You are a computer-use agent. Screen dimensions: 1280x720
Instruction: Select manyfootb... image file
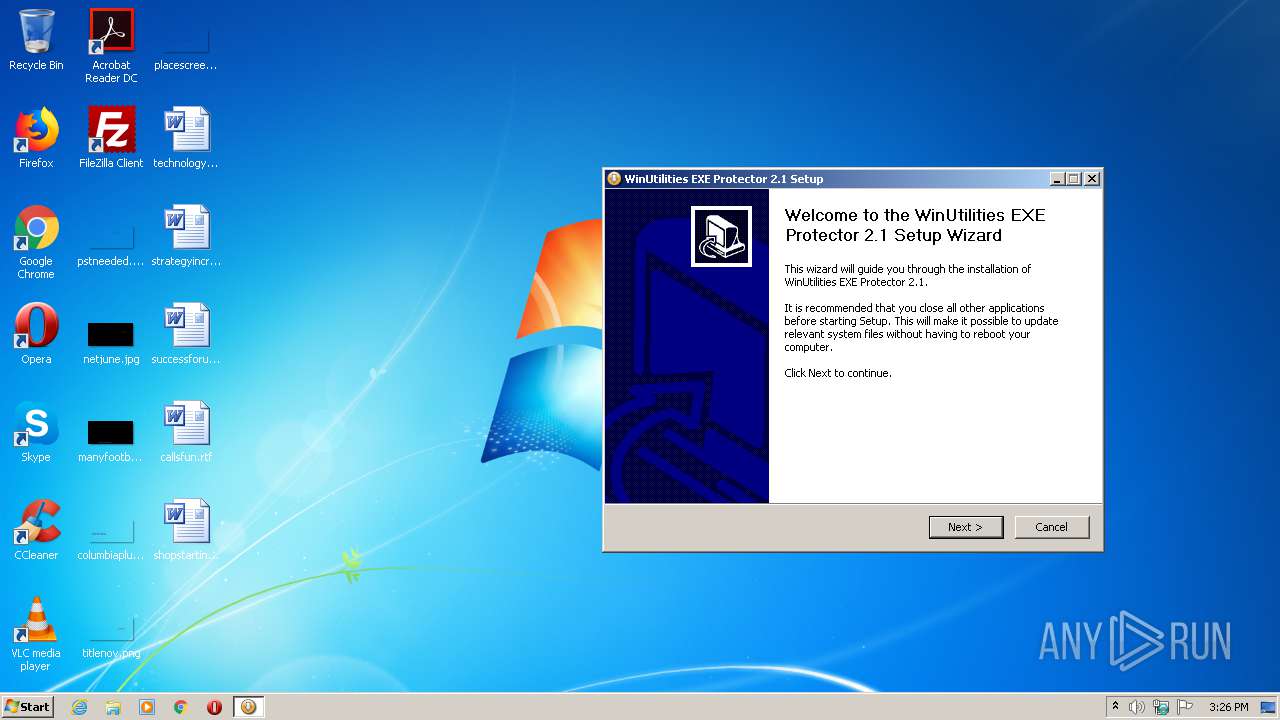pos(111,439)
